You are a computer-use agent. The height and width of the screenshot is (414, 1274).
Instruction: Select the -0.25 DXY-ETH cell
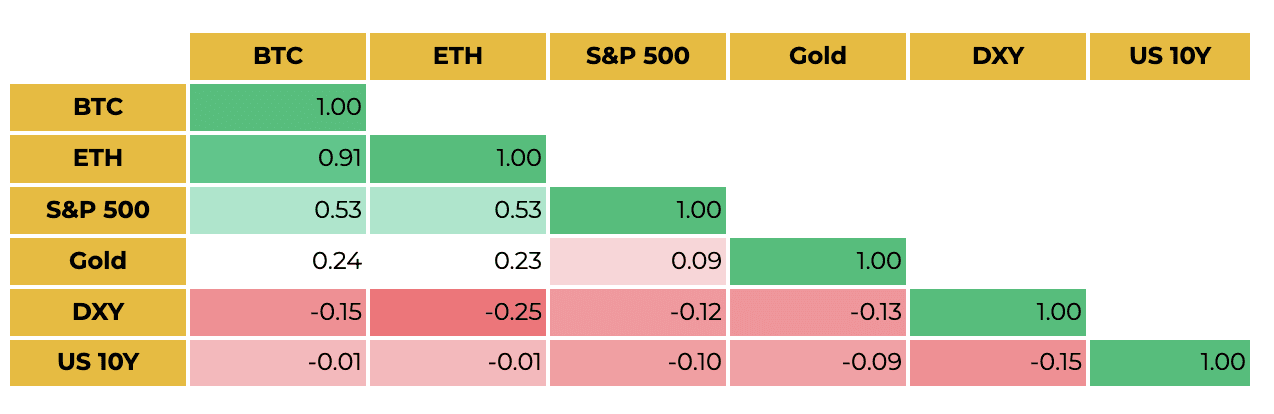click(458, 312)
